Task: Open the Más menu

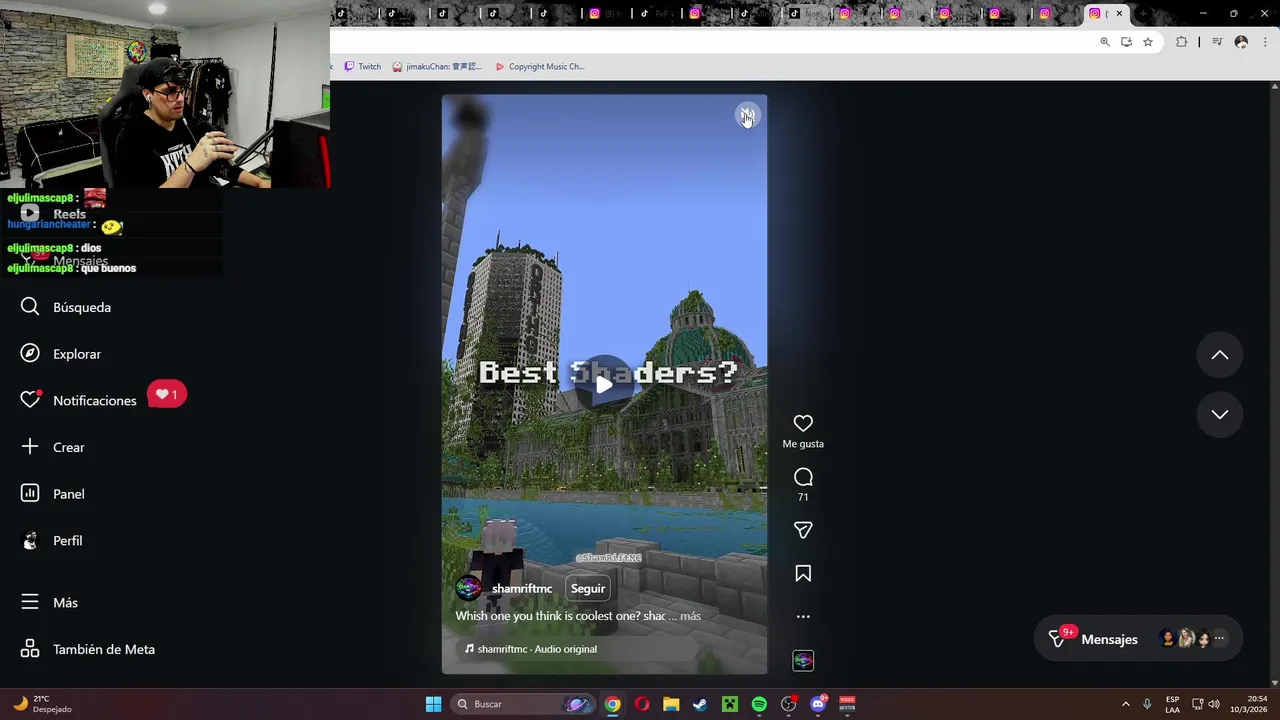Action: pyautogui.click(x=49, y=602)
